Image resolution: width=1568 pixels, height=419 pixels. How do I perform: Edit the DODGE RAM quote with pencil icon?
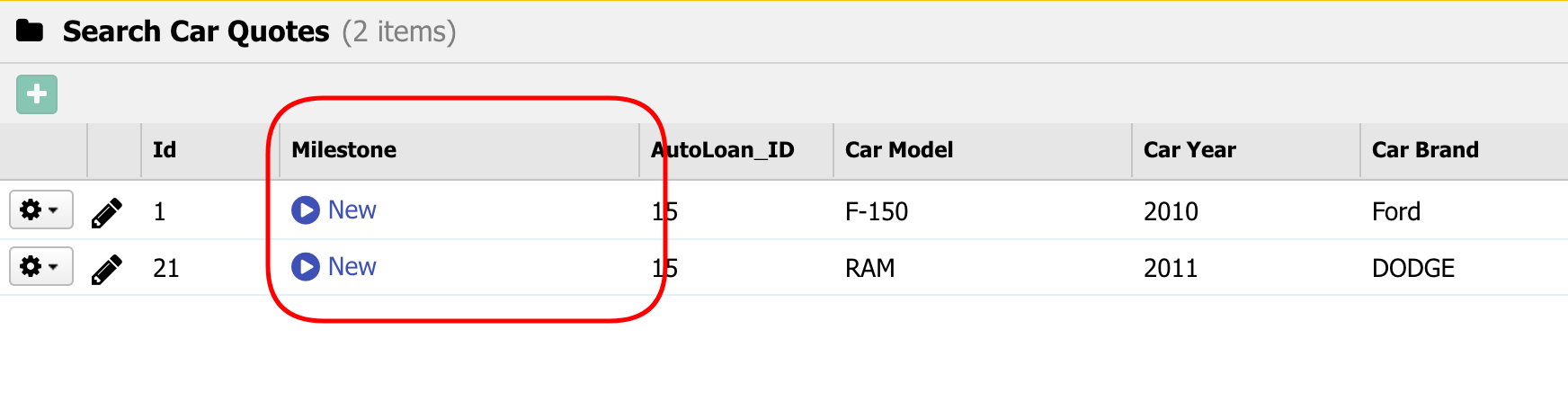pyautogui.click(x=106, y=269)
